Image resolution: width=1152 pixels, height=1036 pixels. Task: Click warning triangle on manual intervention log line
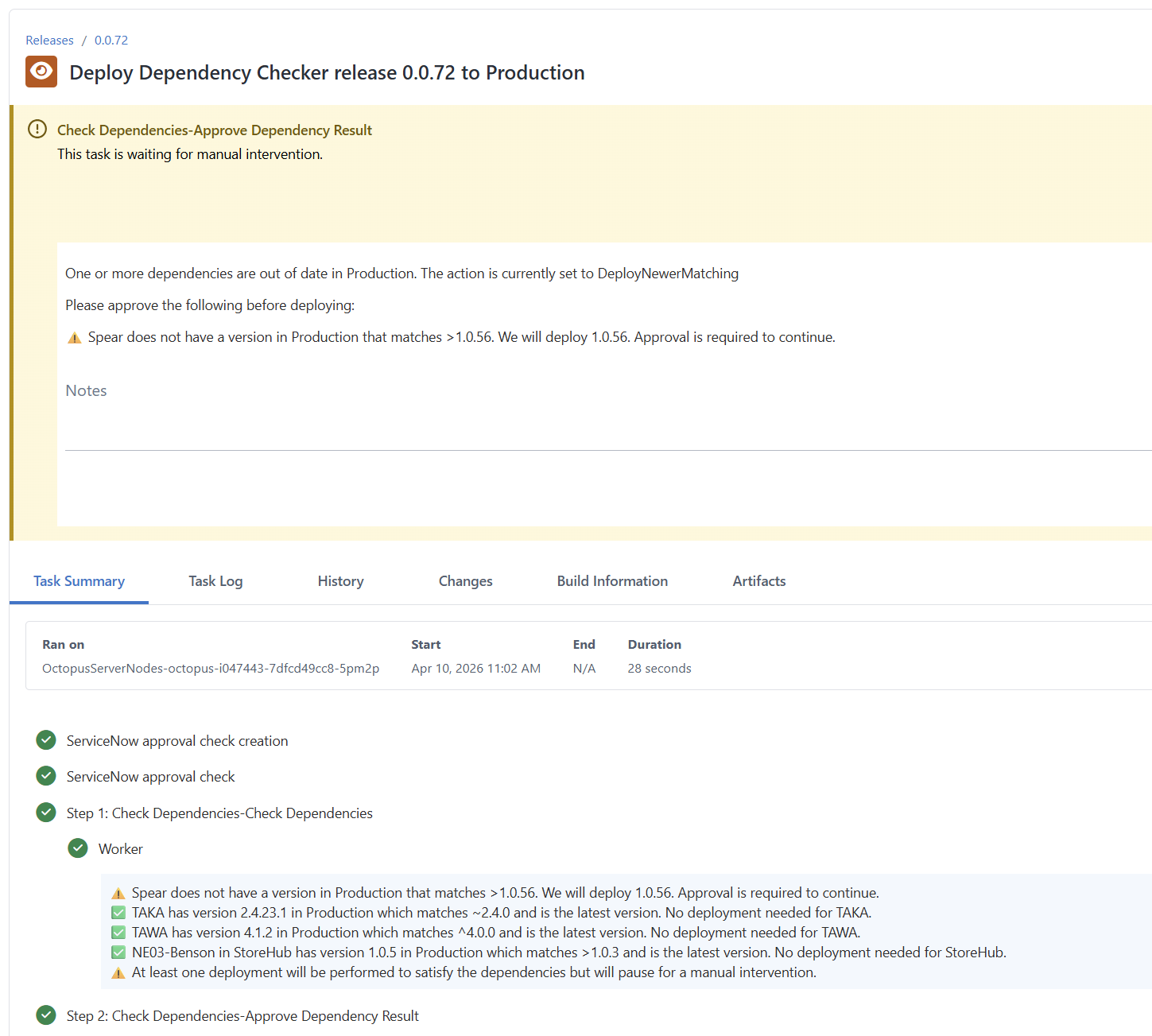(118, 972)
